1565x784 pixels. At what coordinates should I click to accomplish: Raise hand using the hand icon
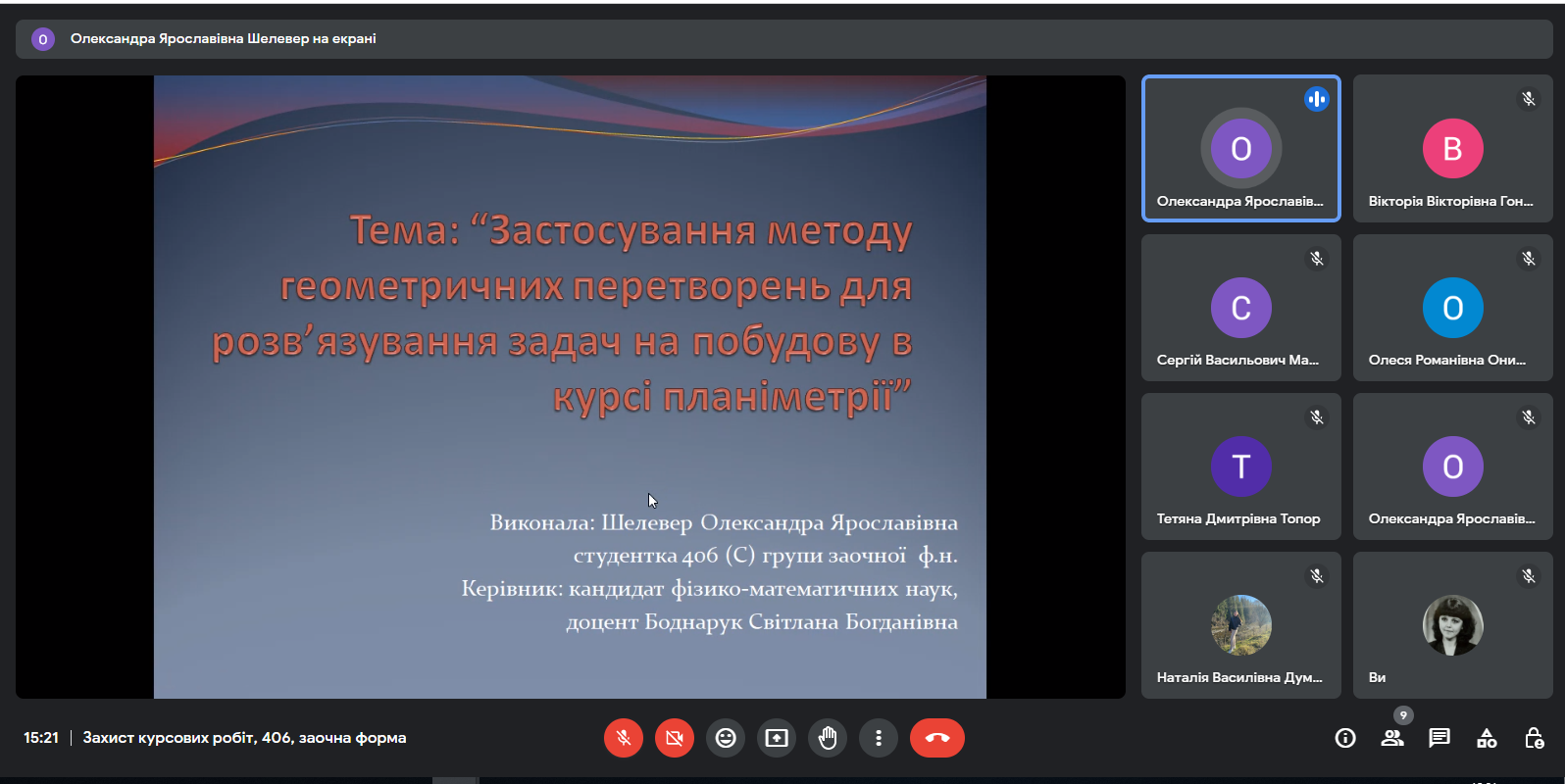pos(828,738)
